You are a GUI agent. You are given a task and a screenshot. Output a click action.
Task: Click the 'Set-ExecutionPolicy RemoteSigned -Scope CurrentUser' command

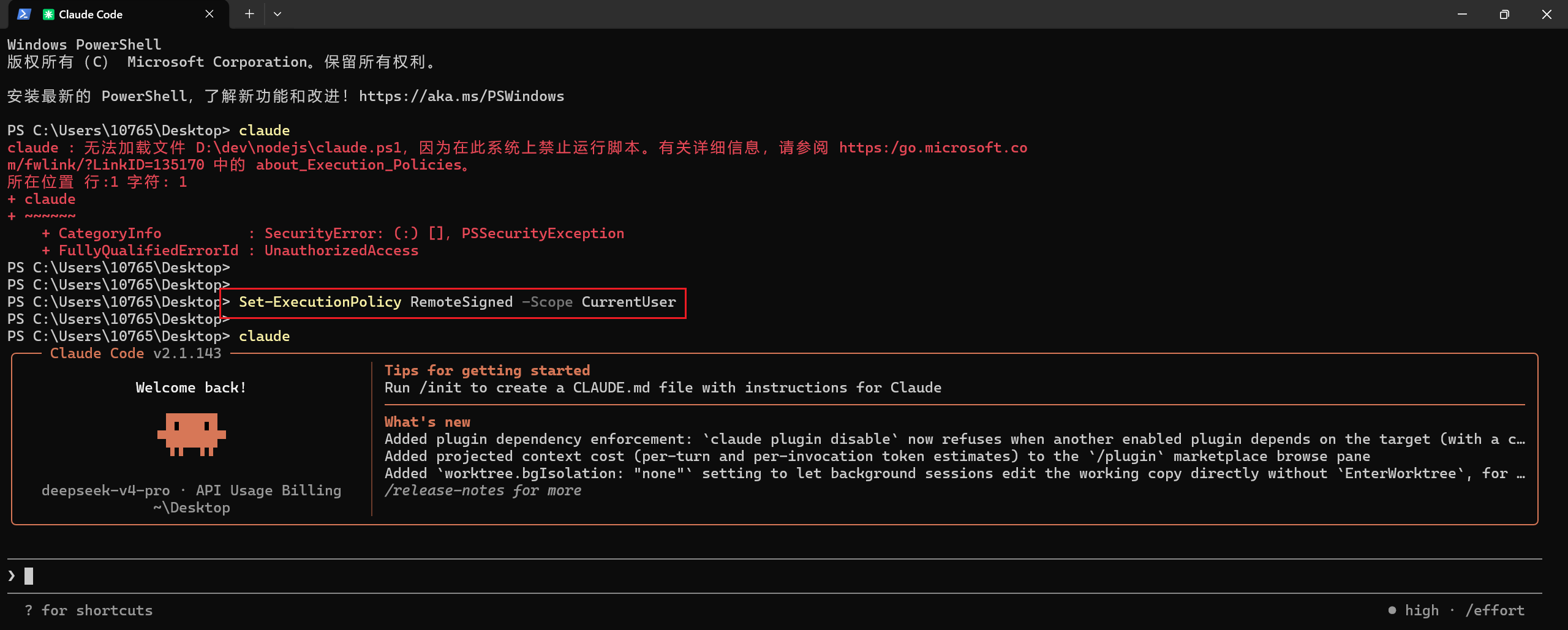[x=457, y=302]
